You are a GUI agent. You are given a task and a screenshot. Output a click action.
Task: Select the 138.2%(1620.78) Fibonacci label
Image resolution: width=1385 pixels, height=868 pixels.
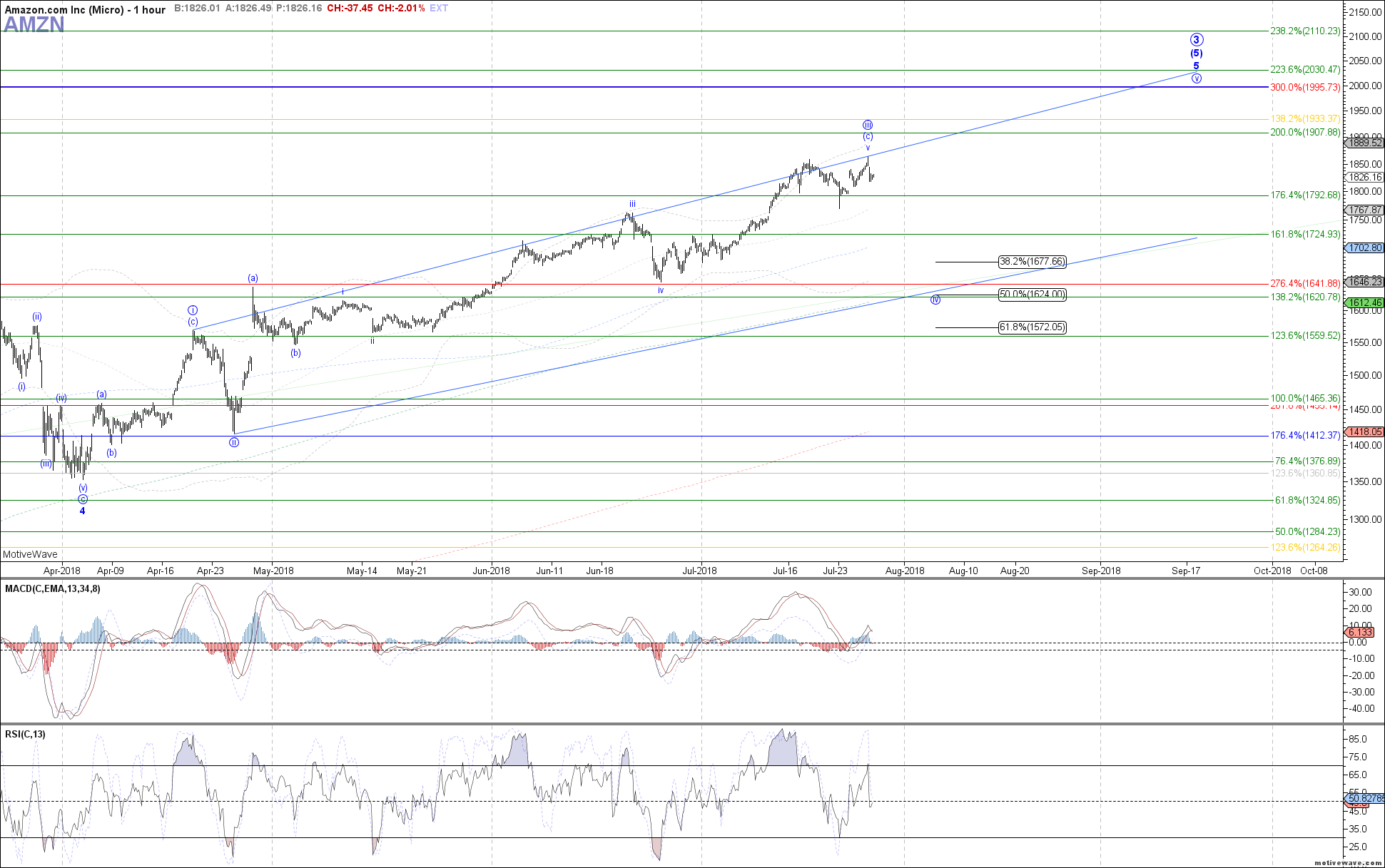click(x=1305, y=297)
